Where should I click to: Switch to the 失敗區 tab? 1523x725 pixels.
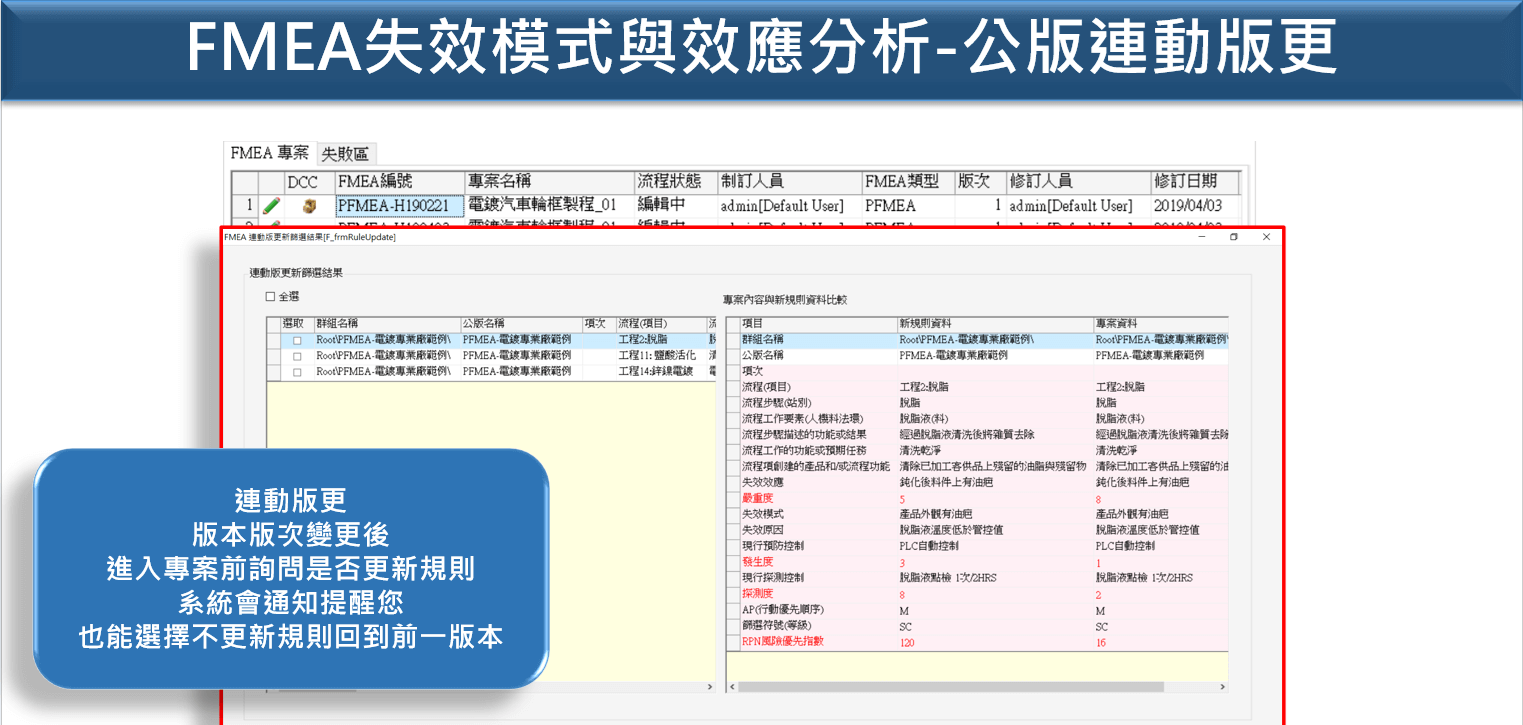click(345, 154)
